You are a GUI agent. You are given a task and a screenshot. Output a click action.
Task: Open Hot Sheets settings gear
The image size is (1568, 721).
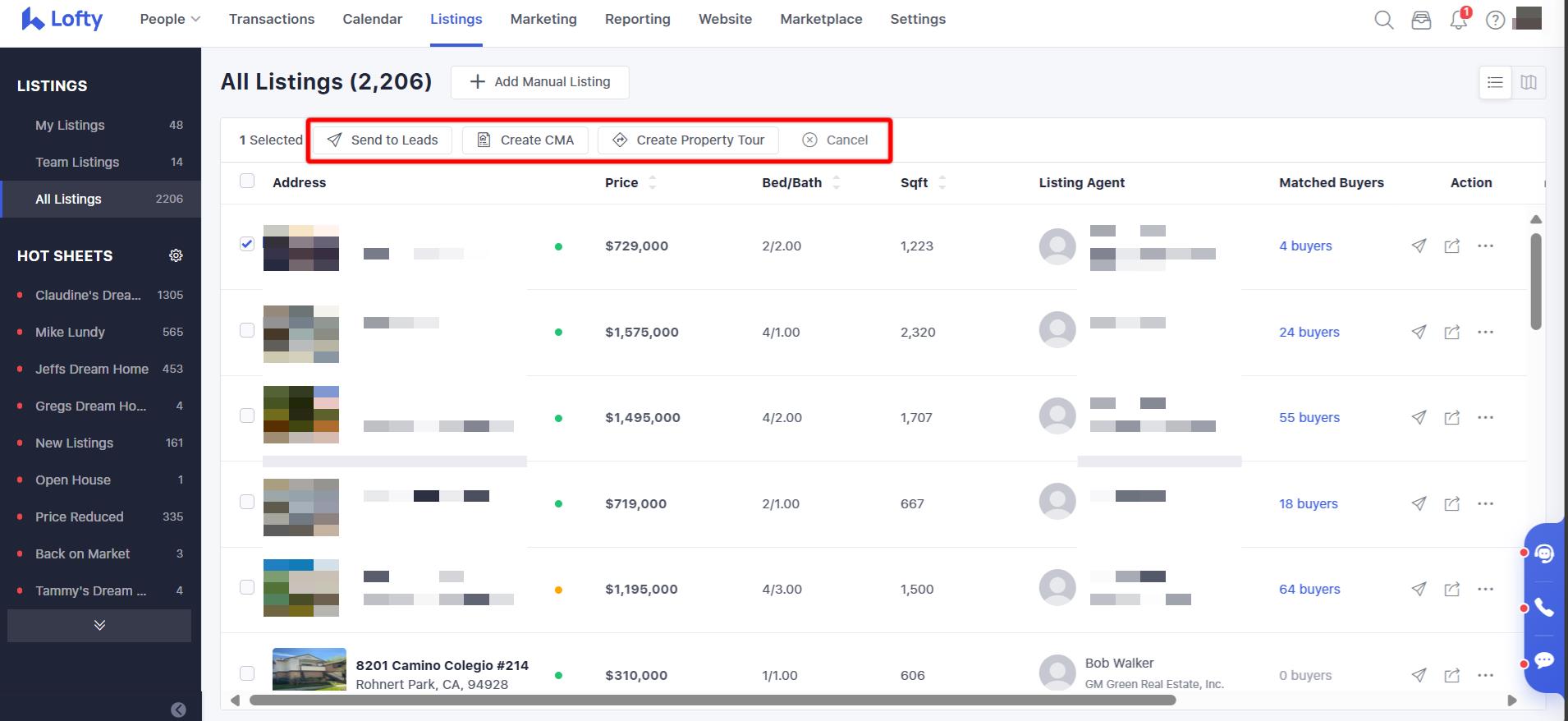pyautogui.click(x=176, y=255)
